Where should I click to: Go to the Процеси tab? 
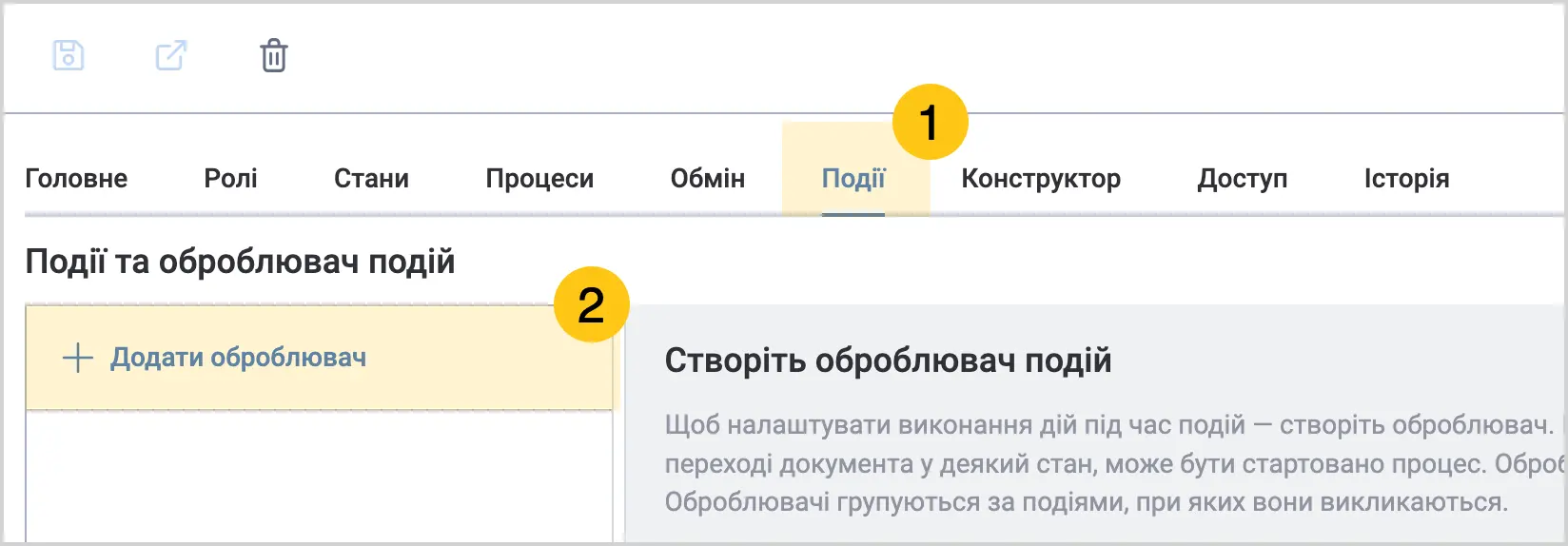tap(539, 178)
